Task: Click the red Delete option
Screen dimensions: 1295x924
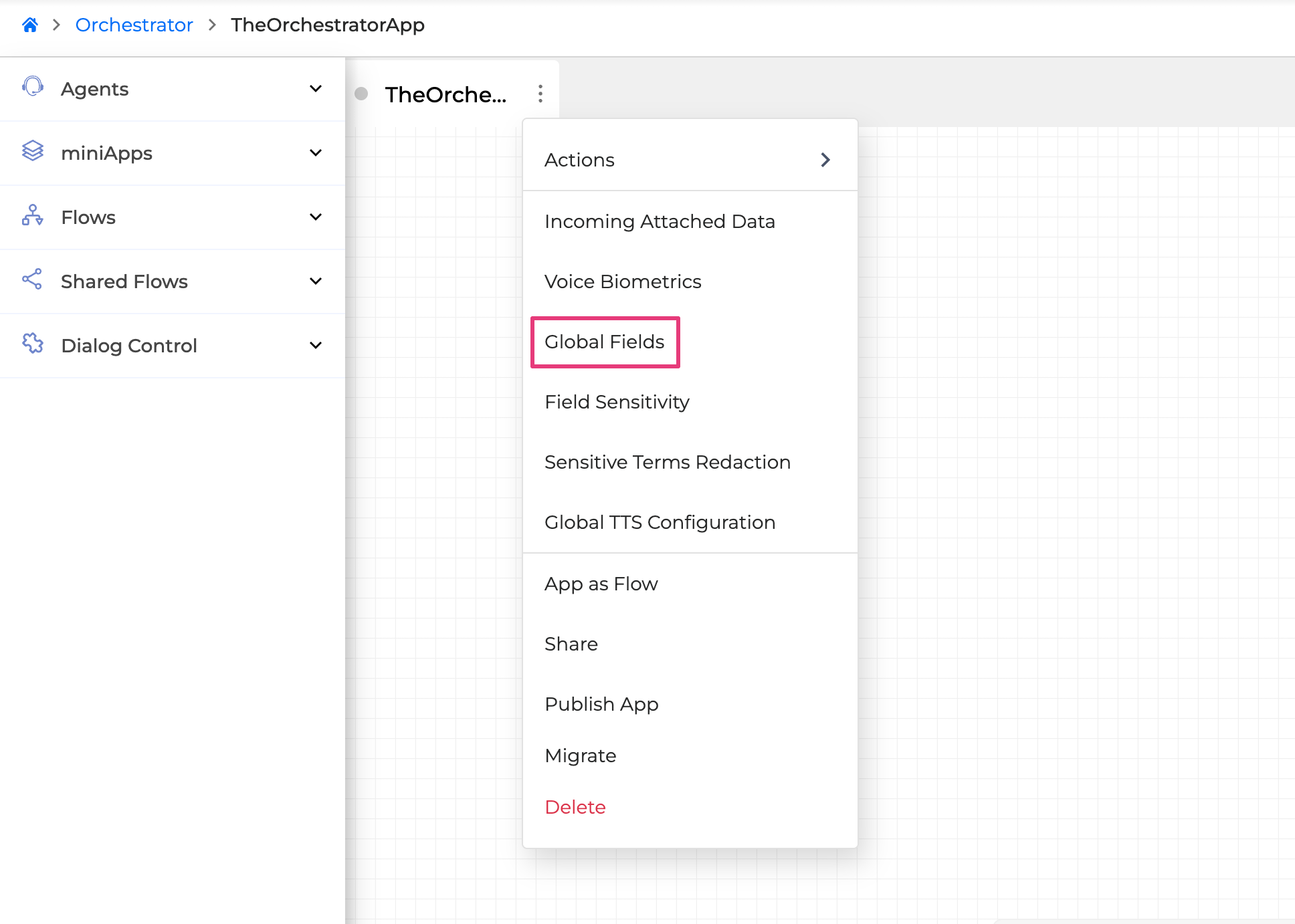Action: (x=575, y=807)
